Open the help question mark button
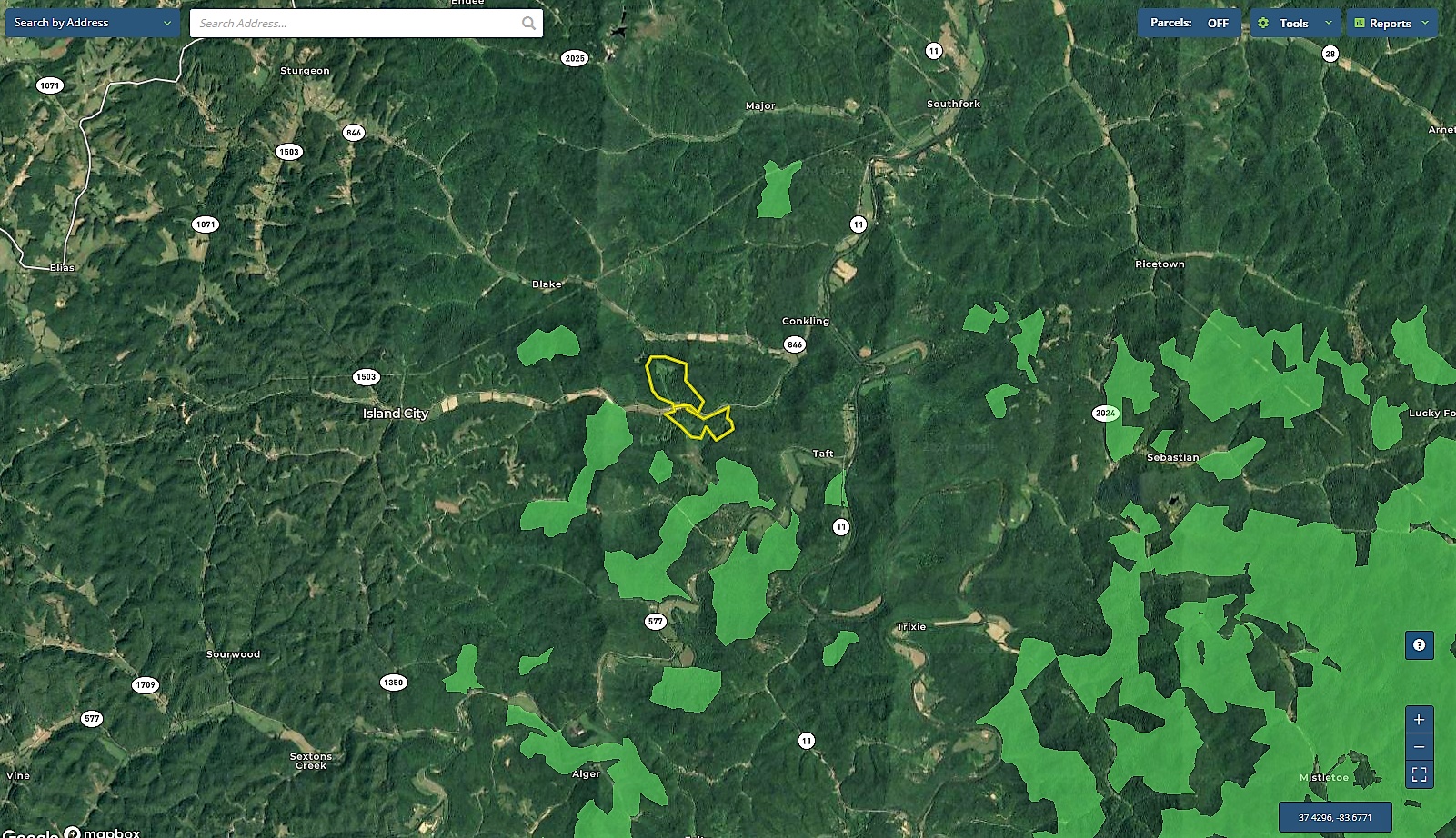Image resolution: width=1456 pixels, height=838 pixels. 1419,645
